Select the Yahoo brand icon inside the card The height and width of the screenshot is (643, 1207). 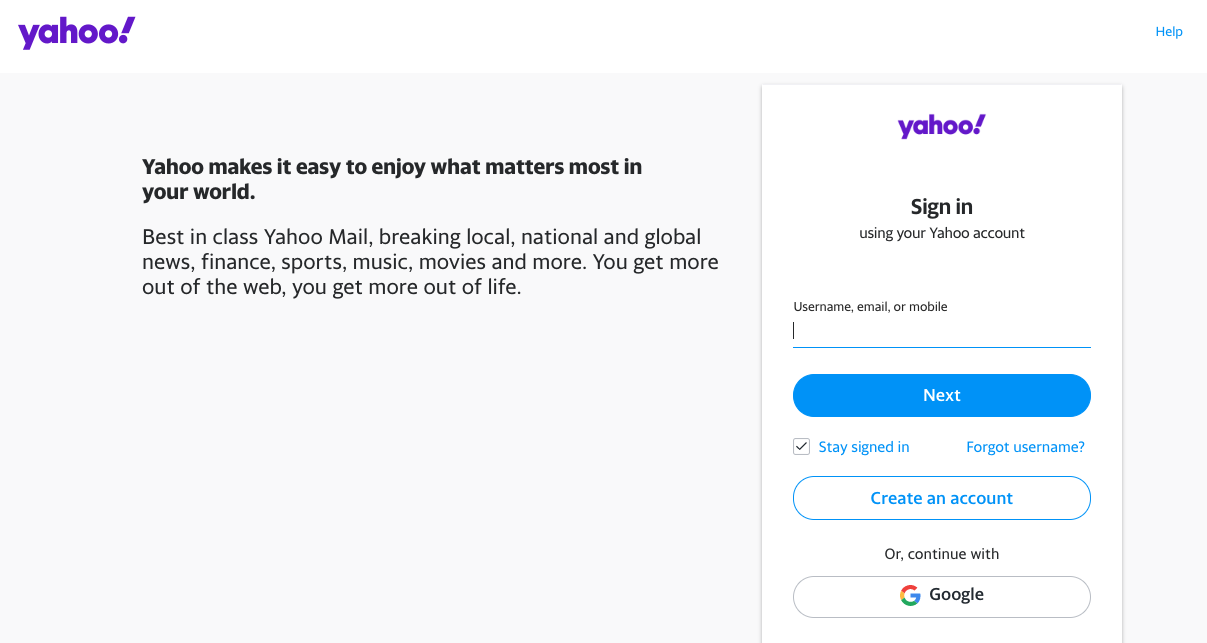(941, 125)
